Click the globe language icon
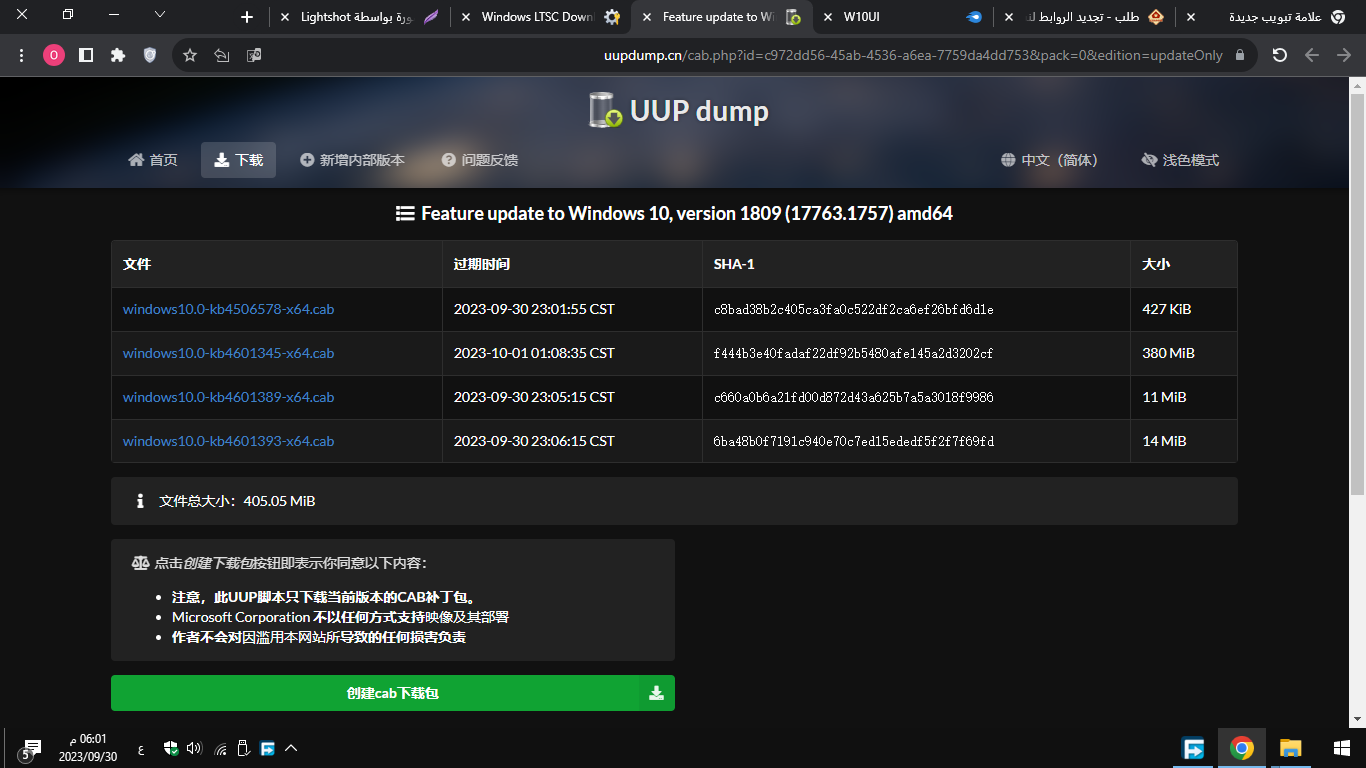Screen dimensions: 1366x768 (x=1008, y=160)
